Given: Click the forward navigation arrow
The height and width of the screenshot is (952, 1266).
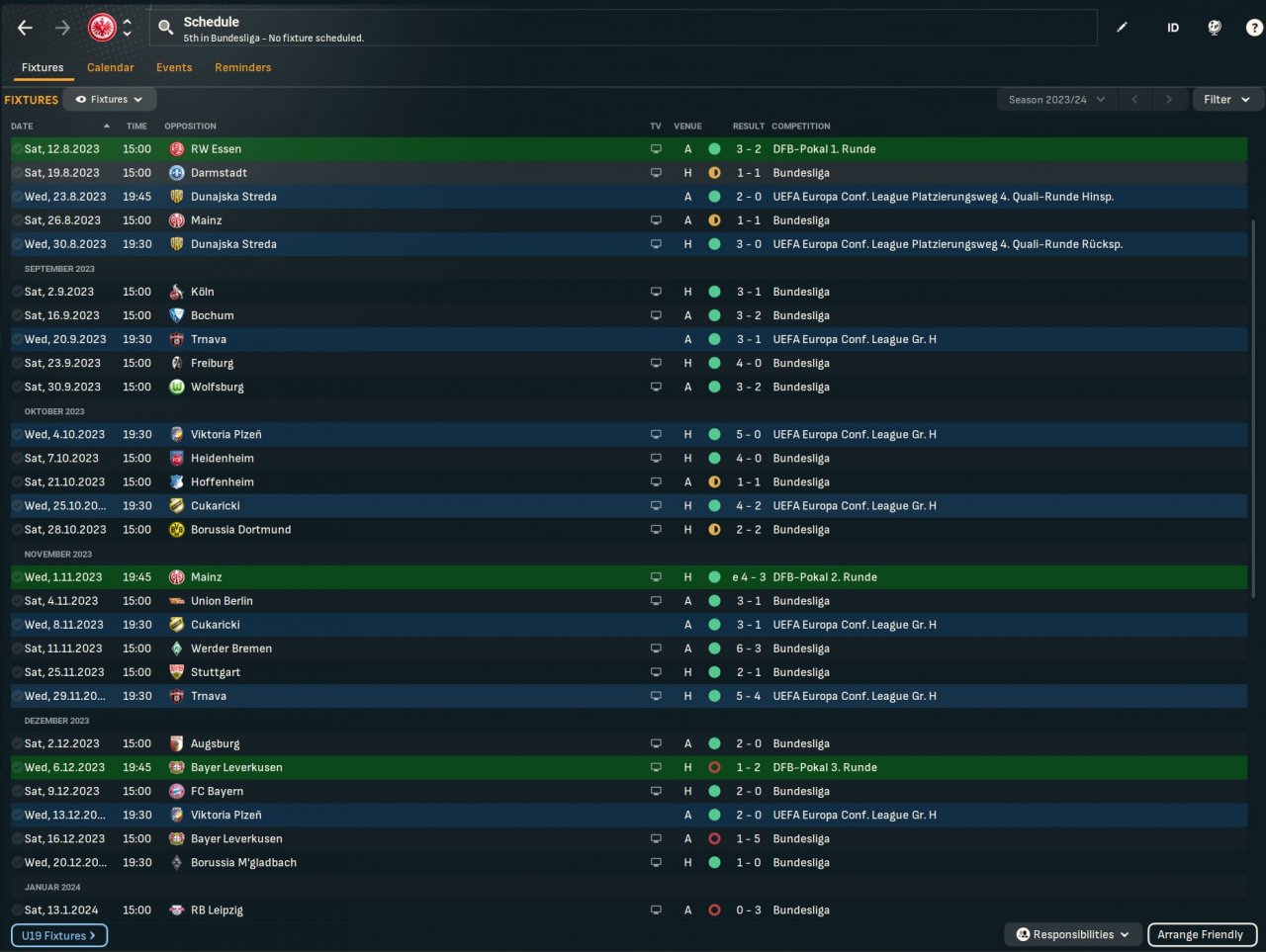Looking at the screenshot, I should (62, 28).
